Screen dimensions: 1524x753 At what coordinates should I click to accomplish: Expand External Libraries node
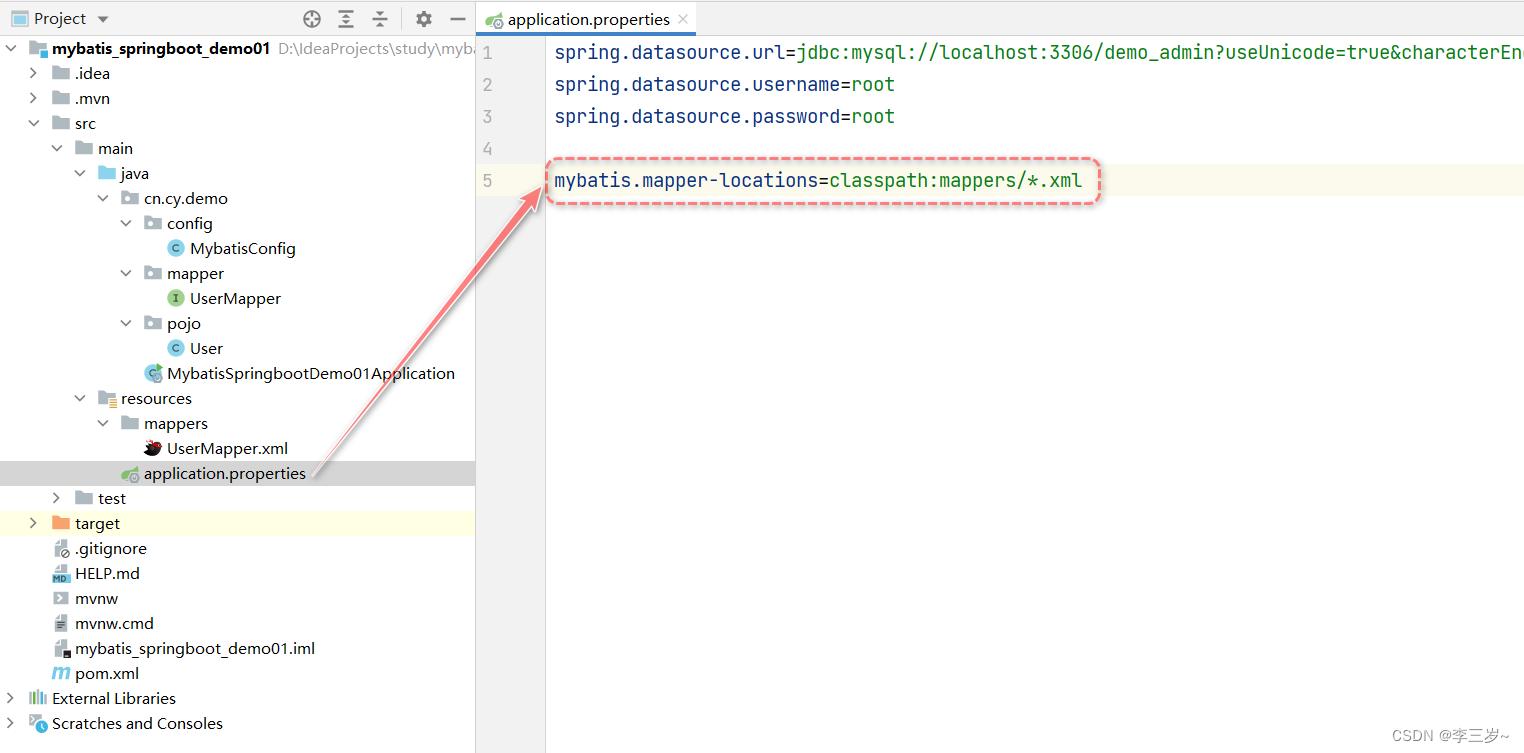click(11, 698)
